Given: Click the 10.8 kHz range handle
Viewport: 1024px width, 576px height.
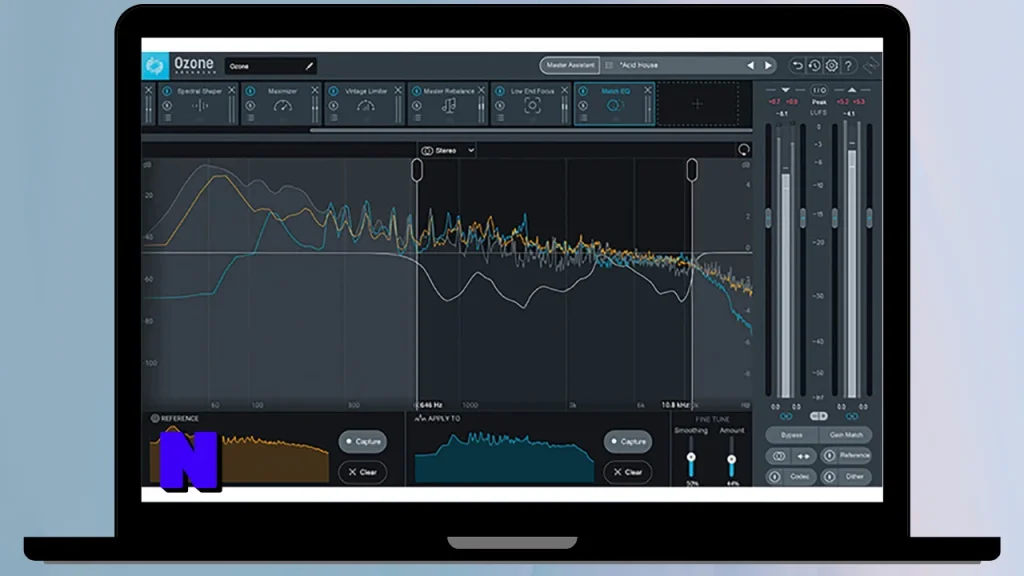Looking at the screenshot, I should tap(692, 171).
